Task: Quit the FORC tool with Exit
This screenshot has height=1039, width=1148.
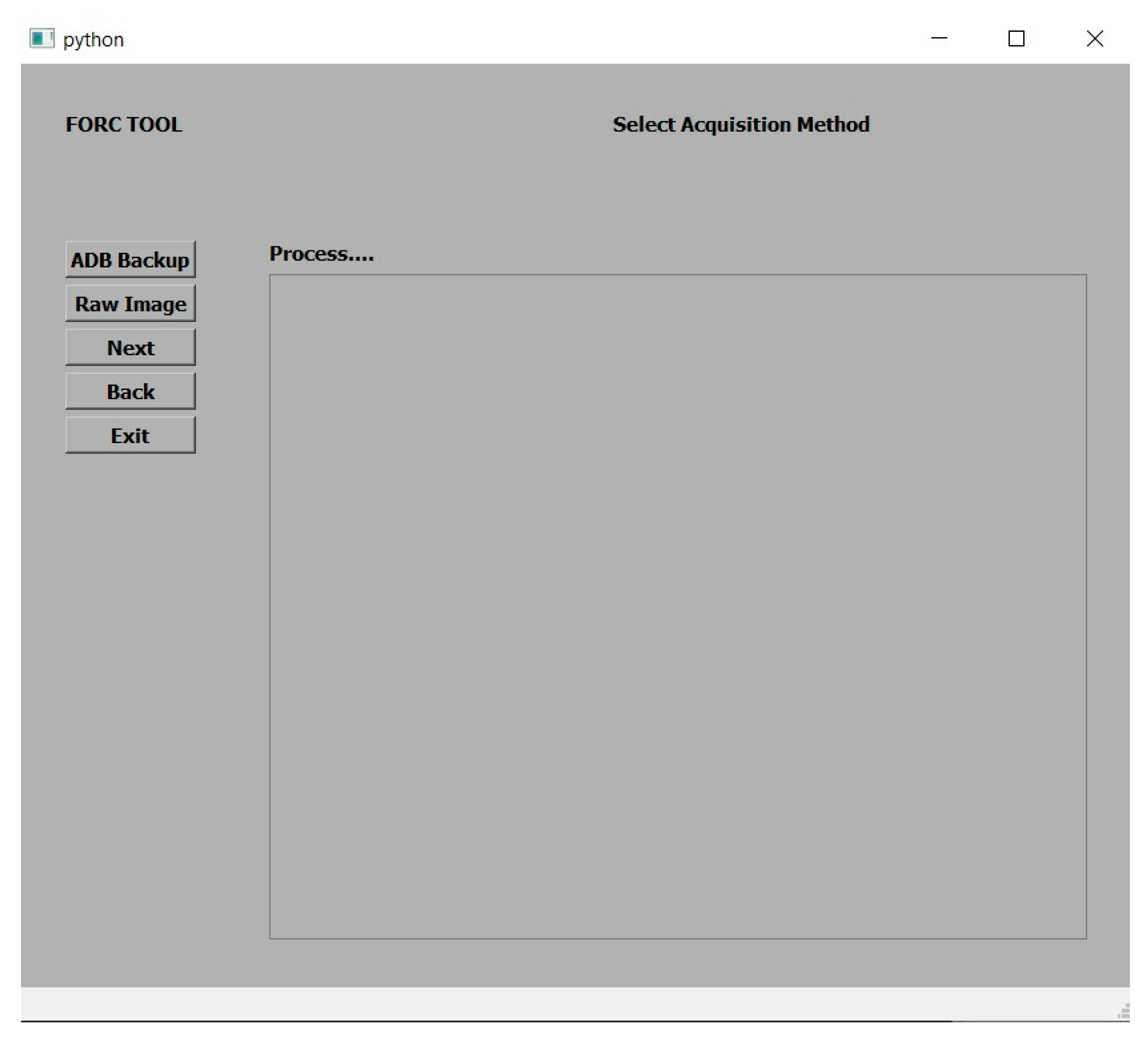Action: click(x=130, y=435)
